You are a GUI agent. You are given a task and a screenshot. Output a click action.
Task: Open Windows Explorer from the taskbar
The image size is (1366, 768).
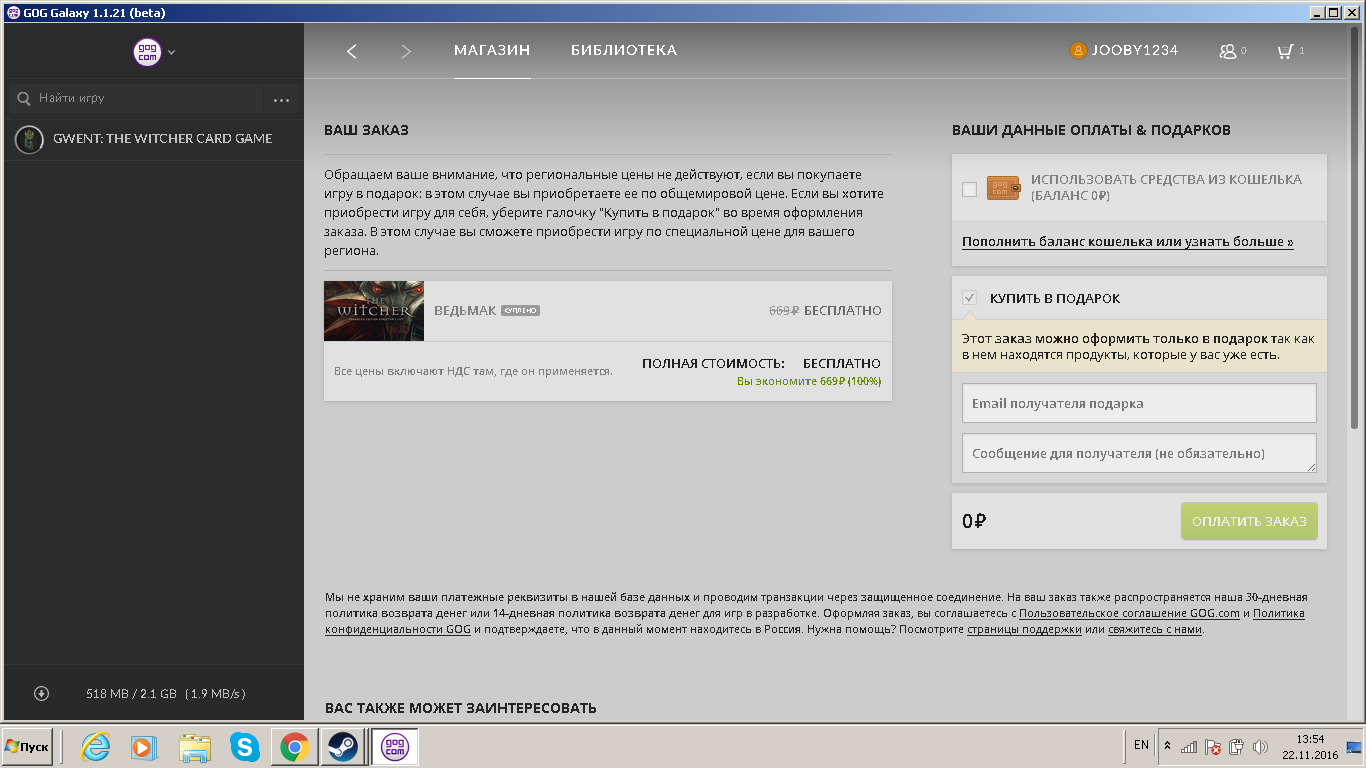tap(195, 747)
